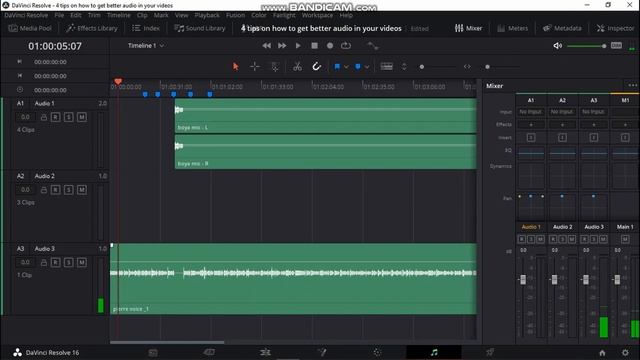Viewport: 640px width, 360px height.
Task: Click the horizontal zoom arrows icon
Action: 467,67
